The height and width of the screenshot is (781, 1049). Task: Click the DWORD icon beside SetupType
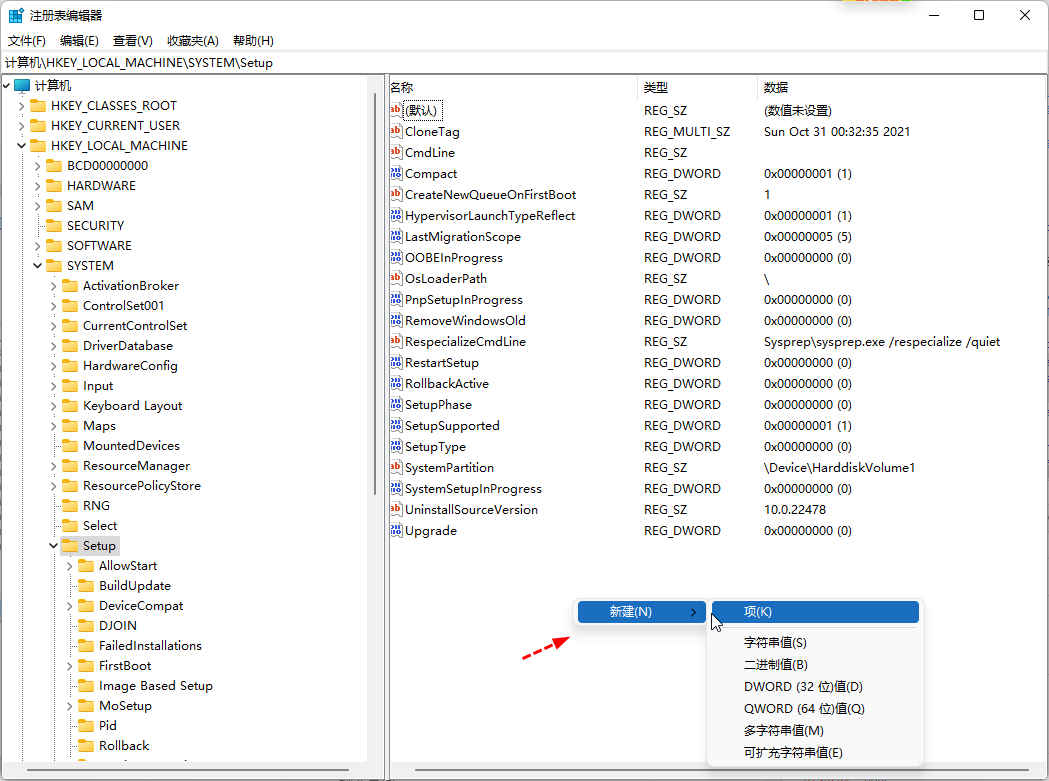point(396,446)
